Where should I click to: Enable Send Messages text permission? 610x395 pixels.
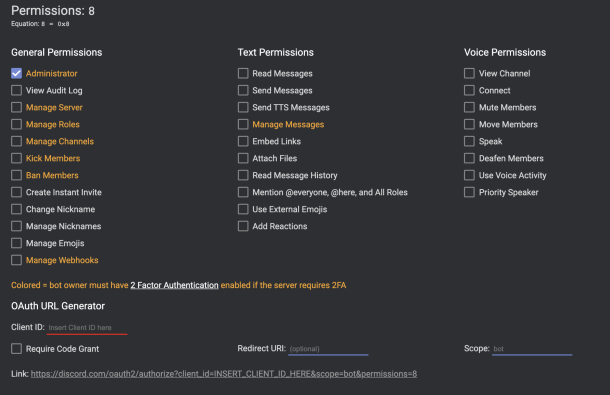(x=243, y=90)
